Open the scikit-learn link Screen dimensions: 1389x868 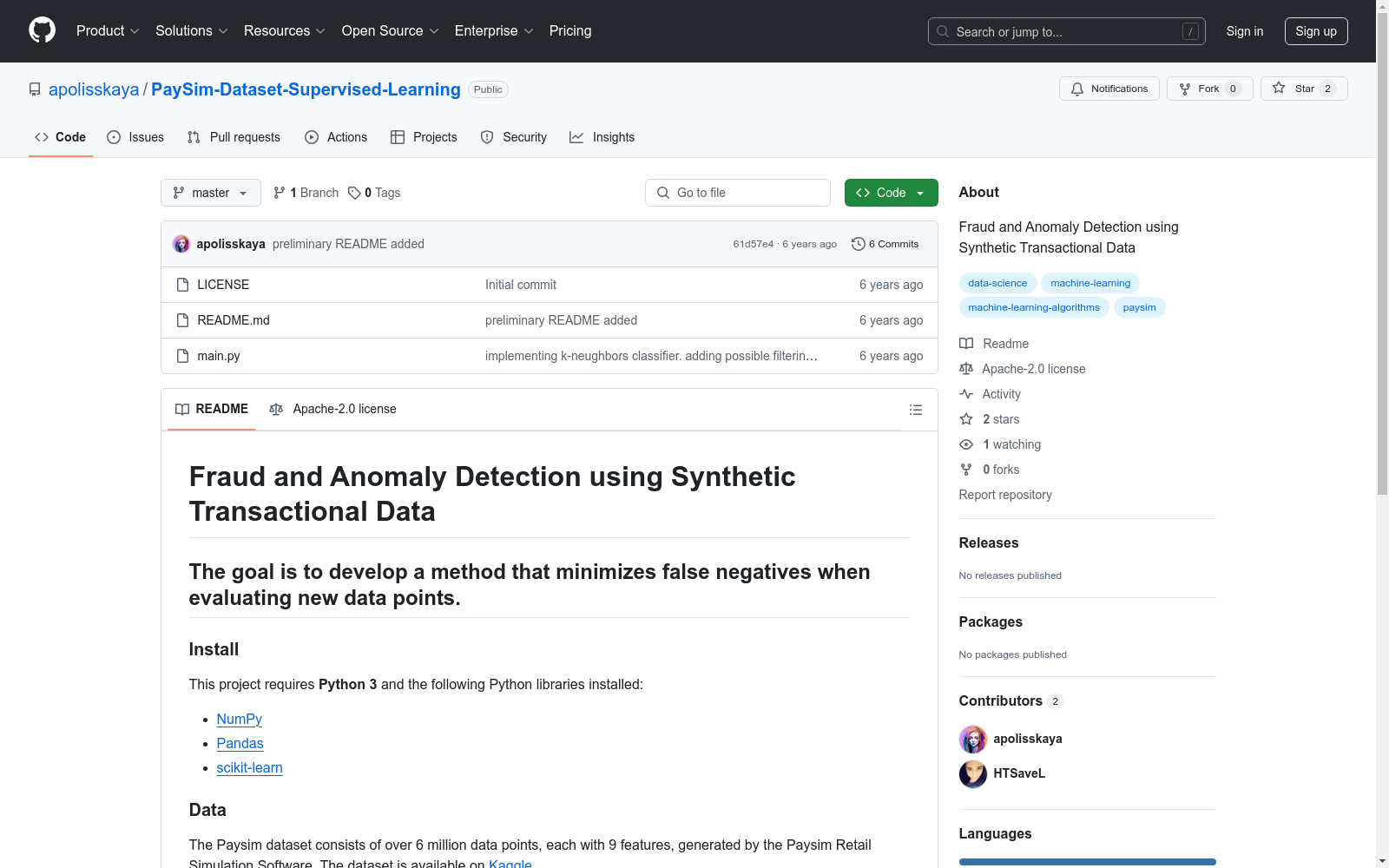[x=249, y=767]
